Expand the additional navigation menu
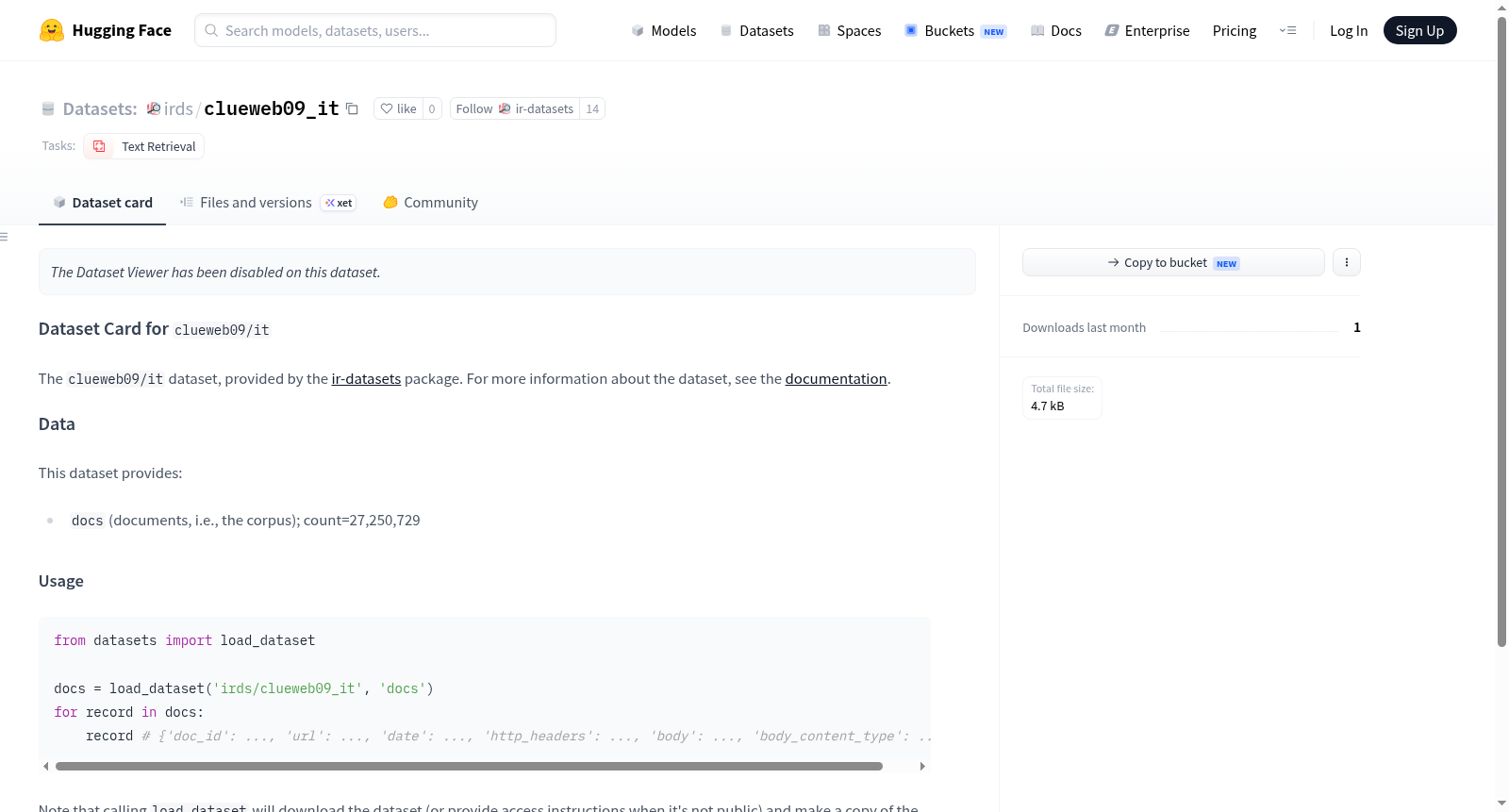The image size is (1509, 812). coord(1287,30)
